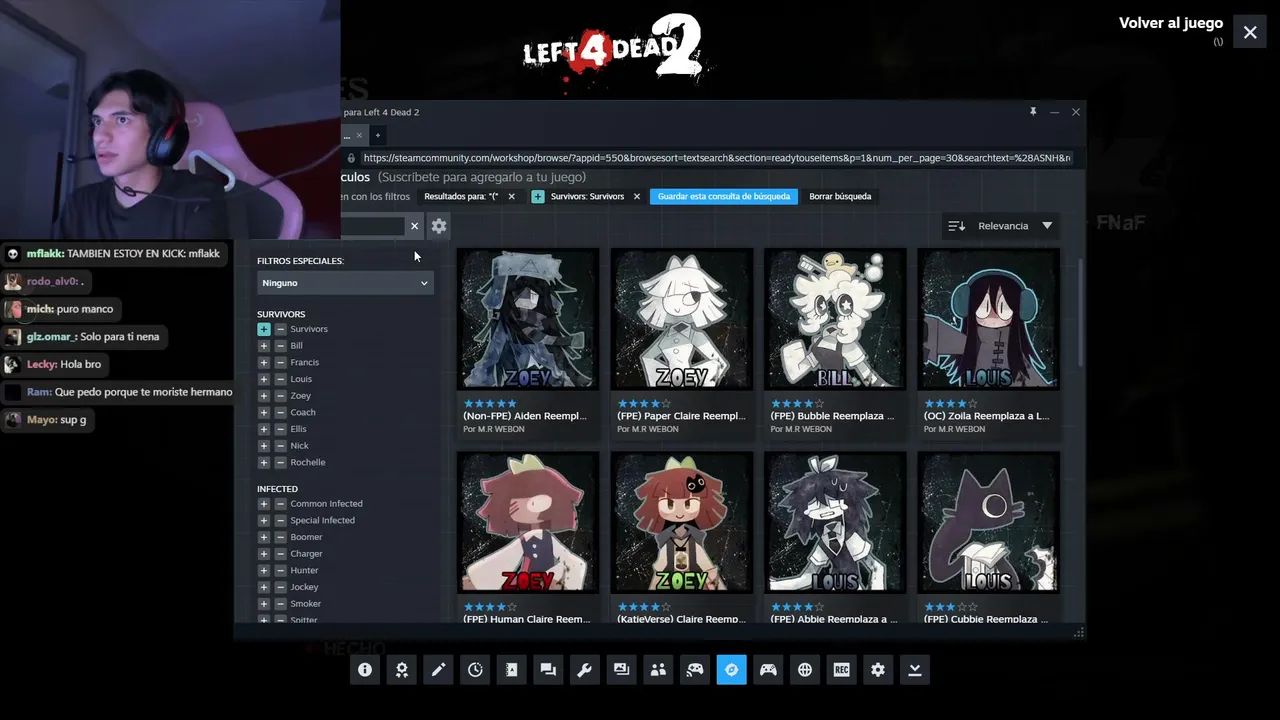Open the (FPE) Cubbie Louis thumbnail
1280x720 pixels.
click(988, 522)
